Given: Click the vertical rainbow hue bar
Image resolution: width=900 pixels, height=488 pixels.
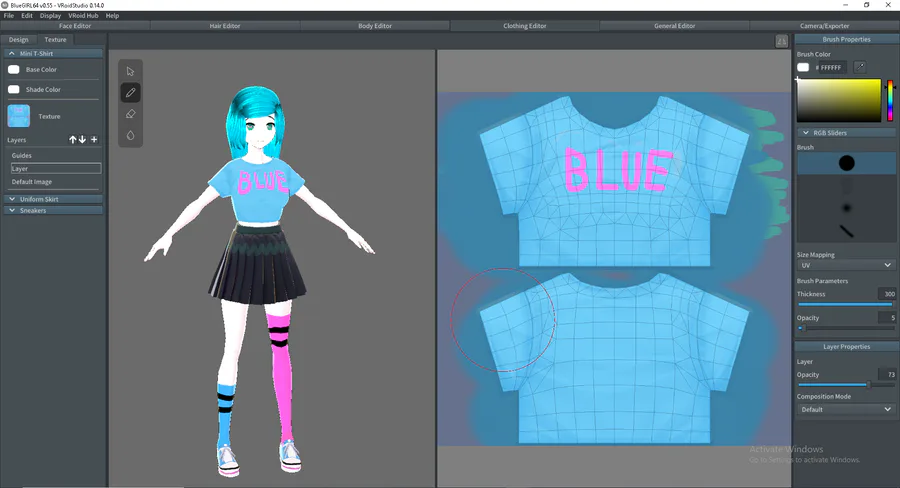Looking at the screenshot, I should click(890, 100).
